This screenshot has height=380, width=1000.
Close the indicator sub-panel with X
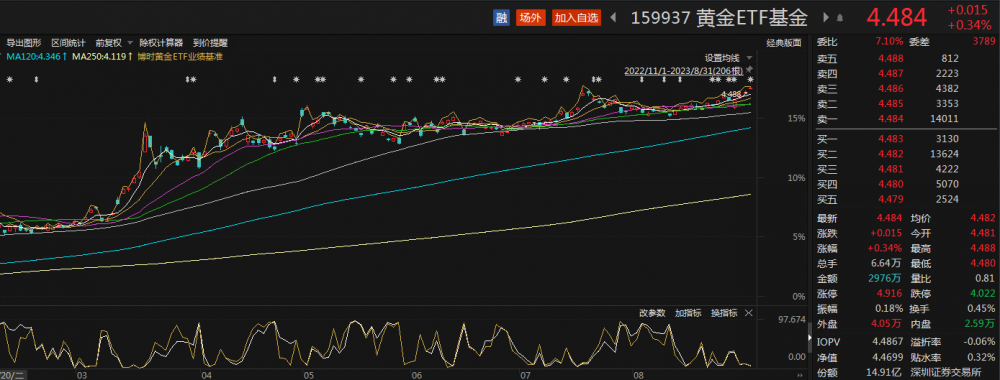(749, 313)
